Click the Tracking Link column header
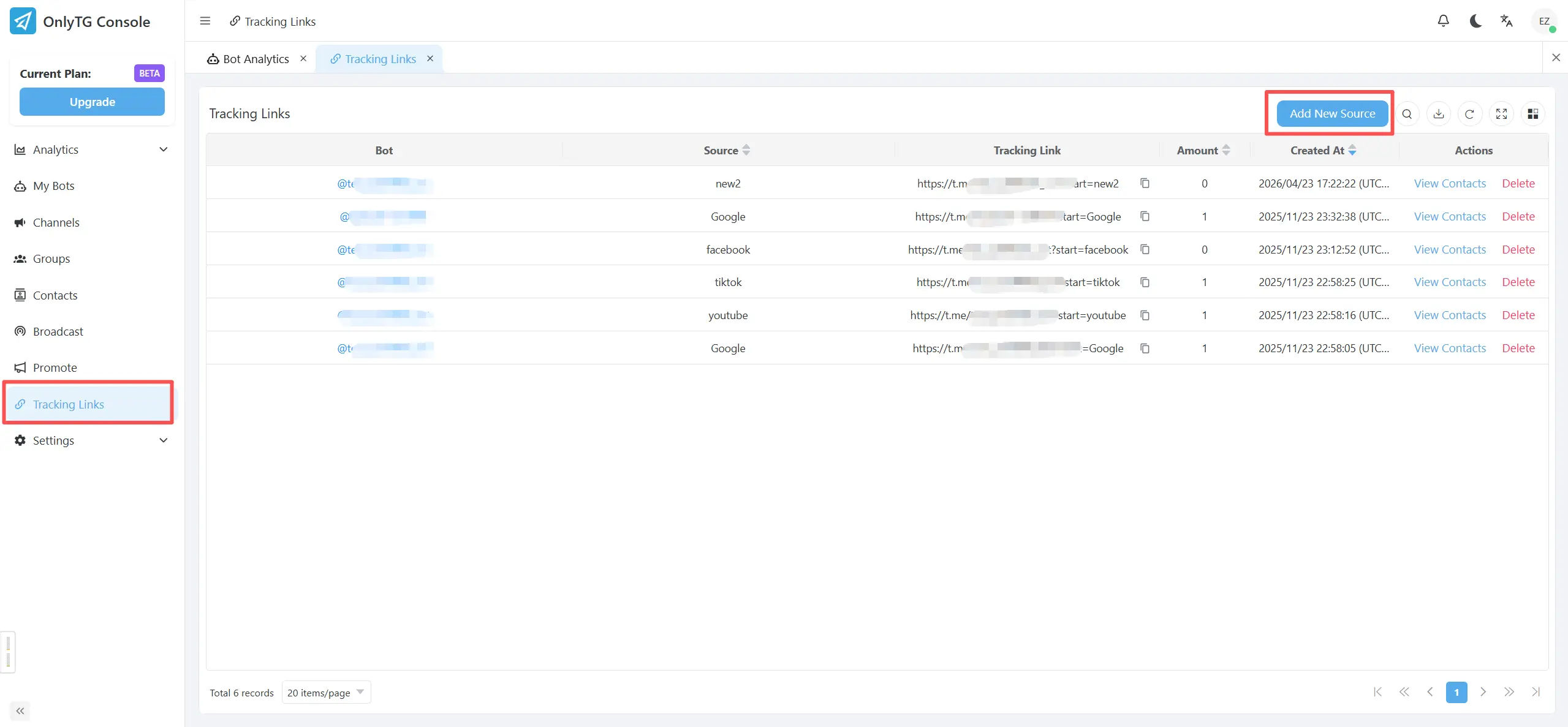This screenshot has height=727, width=1568. (1027, 150)
